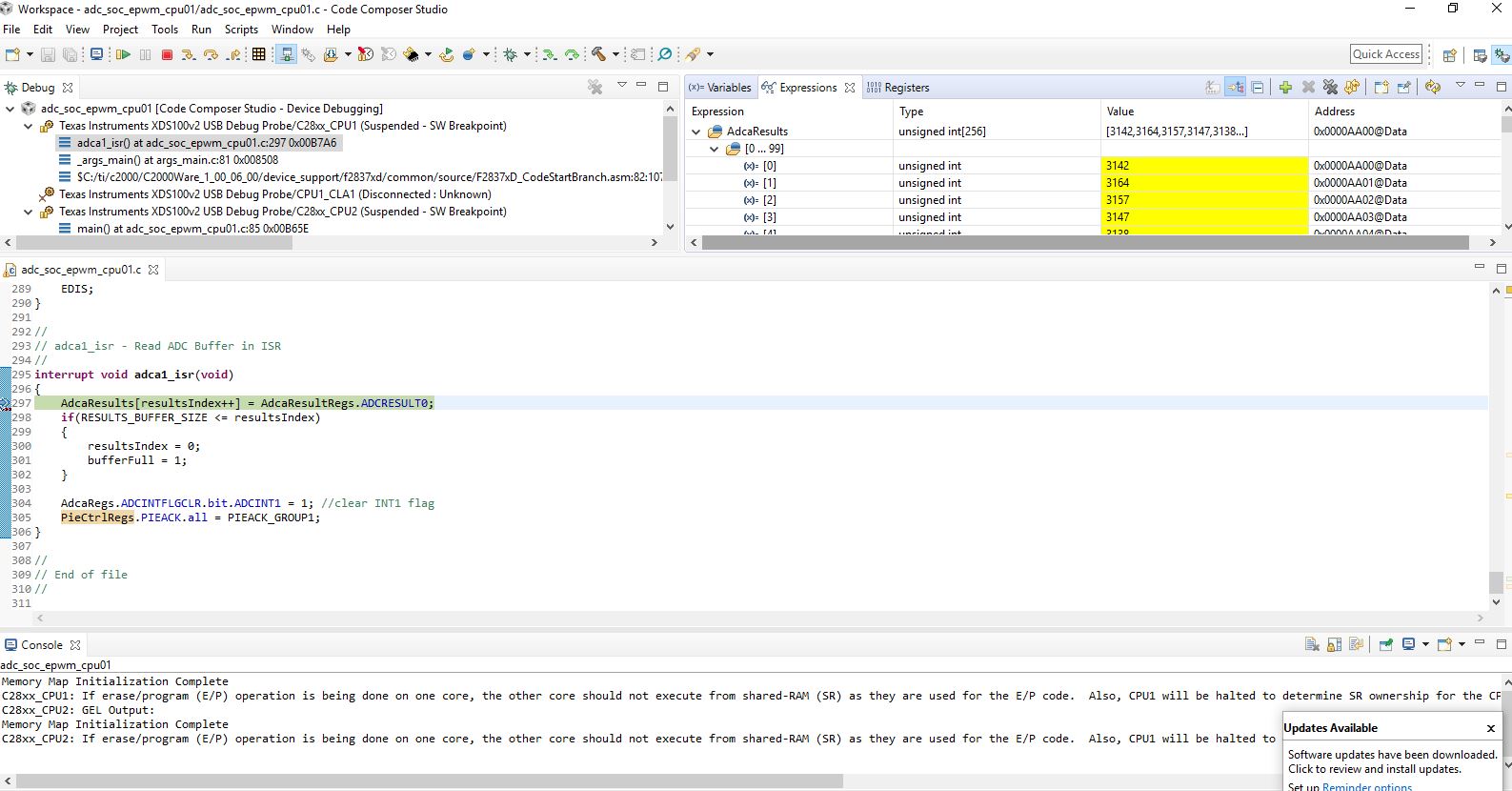
Task: Open Expressions view menu triangle
Action: (1460, 86)
